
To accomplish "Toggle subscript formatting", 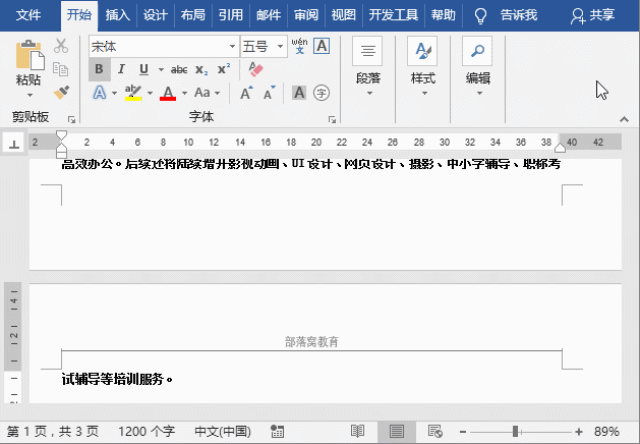I will (x=201, y=70).
